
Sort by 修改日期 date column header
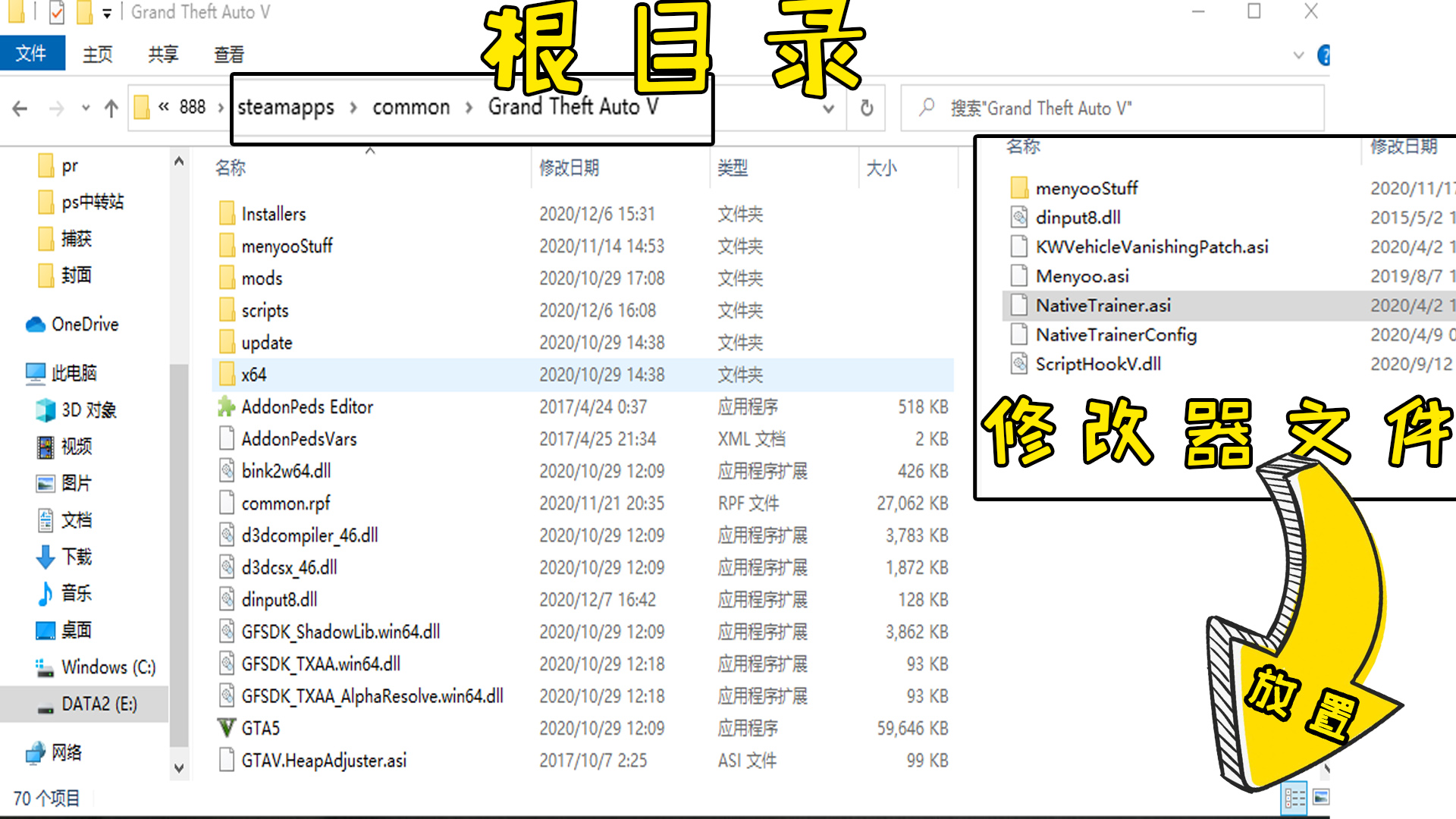click(x=569, y=168)
